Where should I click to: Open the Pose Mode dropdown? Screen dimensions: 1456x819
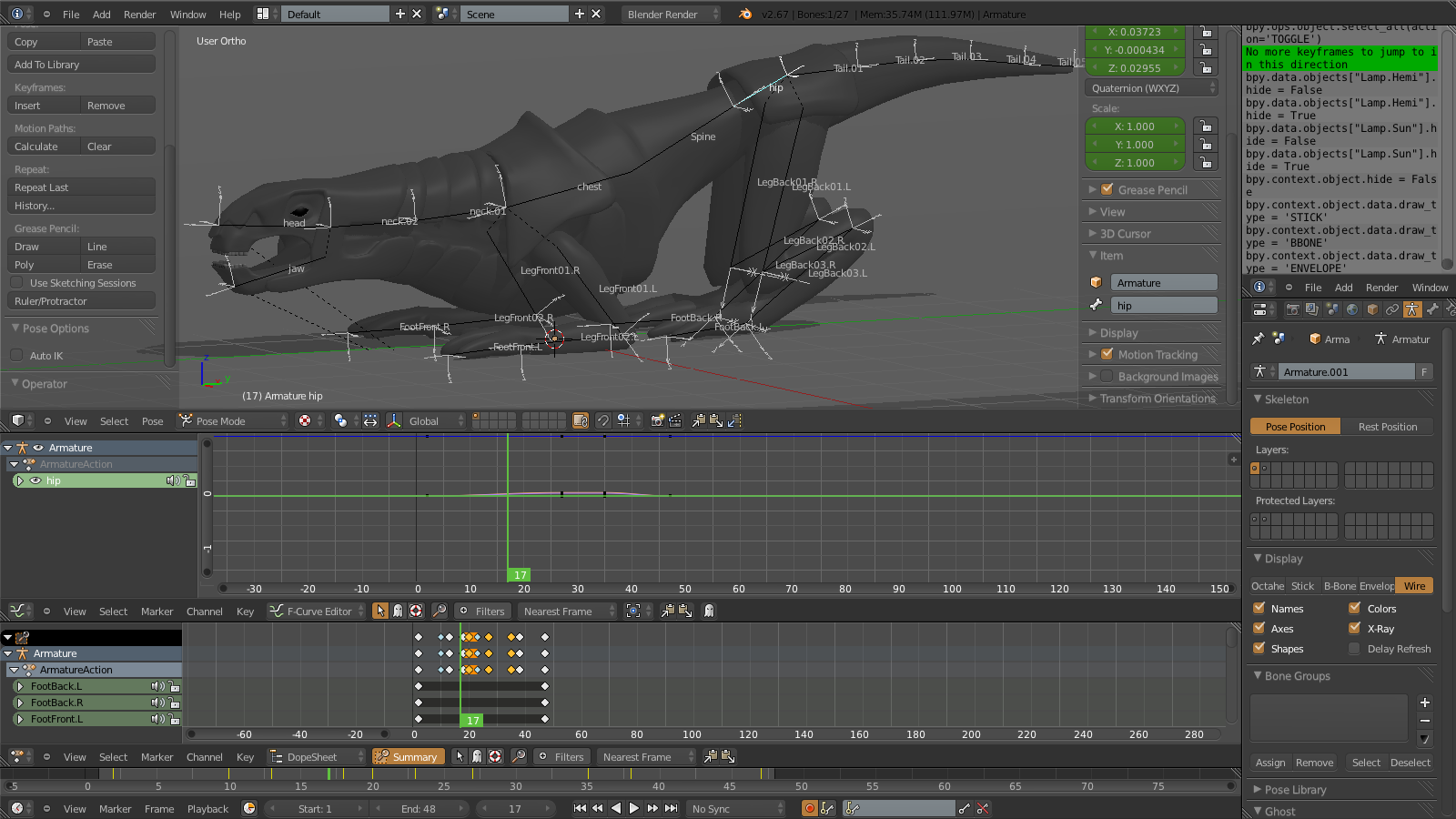click(232, 421)
